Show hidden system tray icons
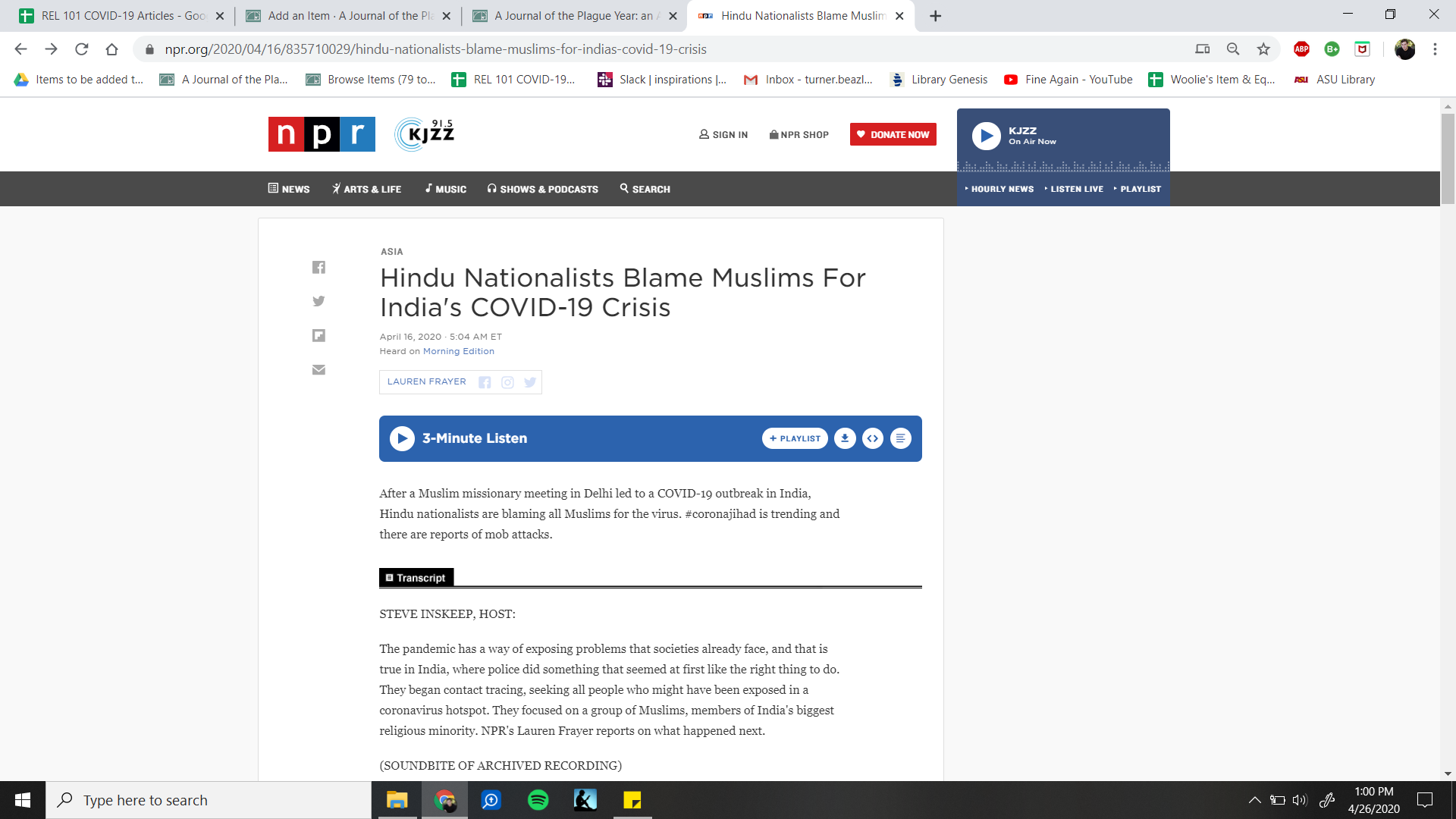This screenshot has width=1456, height=819. (1254, 800)
